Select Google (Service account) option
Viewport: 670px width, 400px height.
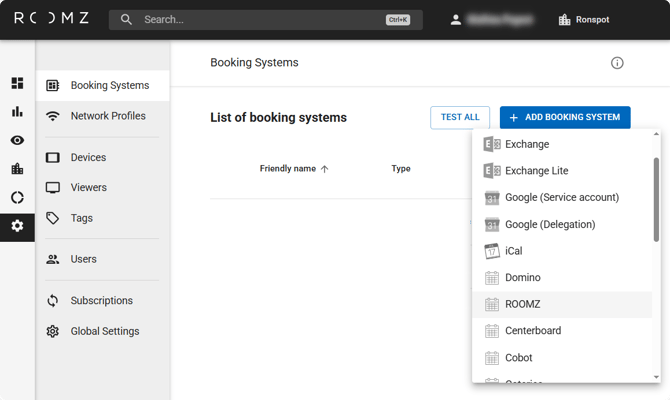[x=562, y=197]
